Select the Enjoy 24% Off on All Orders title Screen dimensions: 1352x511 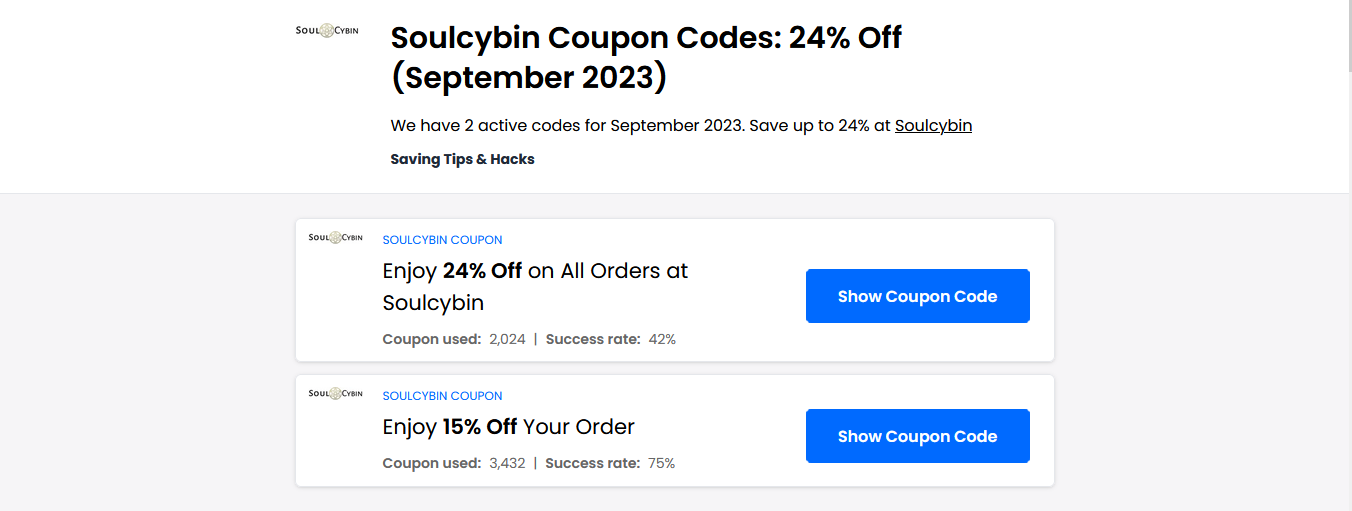pos(535,287)
